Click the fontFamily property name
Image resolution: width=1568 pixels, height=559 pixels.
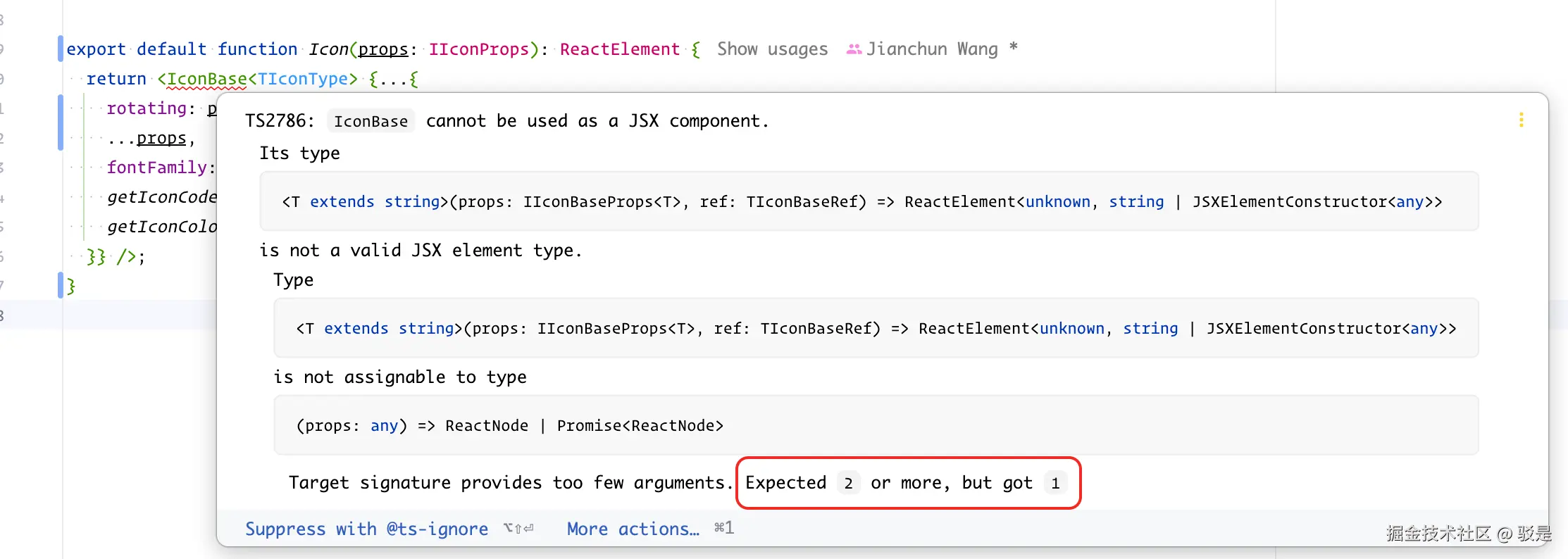pyautogui.click(x=156, y=168)
